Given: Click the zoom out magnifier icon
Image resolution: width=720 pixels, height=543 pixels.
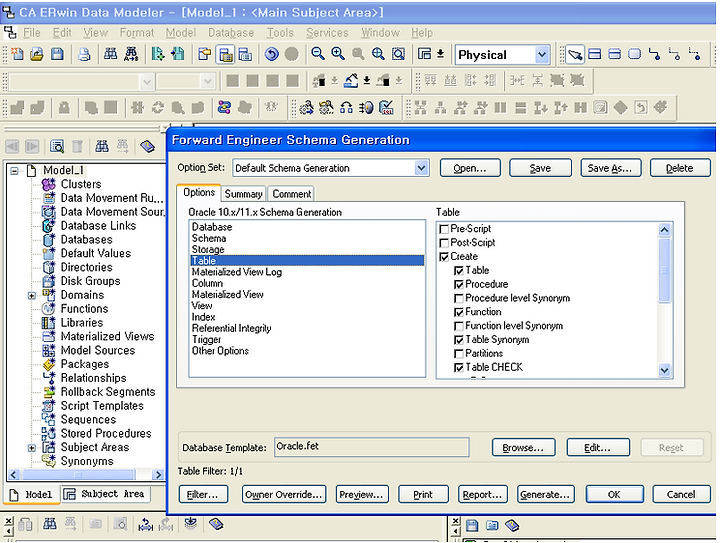Looking at the screenshot, I should coord(318,54).
